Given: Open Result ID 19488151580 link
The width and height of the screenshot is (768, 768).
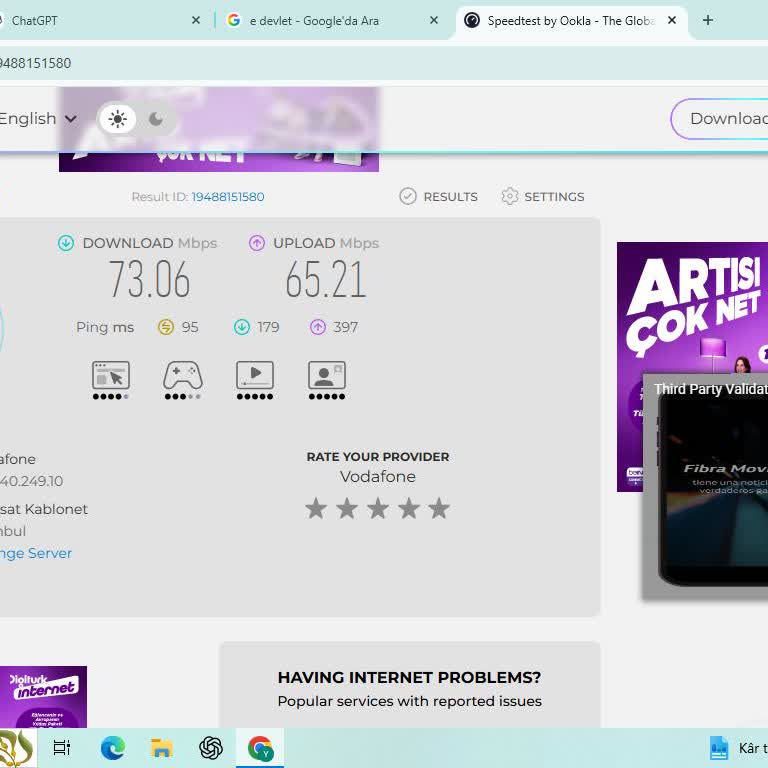Looking at the screenshot, I should click(228, 197).
